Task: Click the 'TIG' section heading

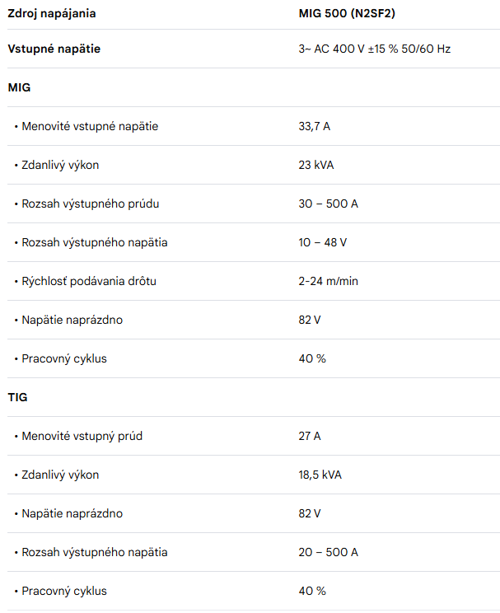Action: [x=18, y=397]
